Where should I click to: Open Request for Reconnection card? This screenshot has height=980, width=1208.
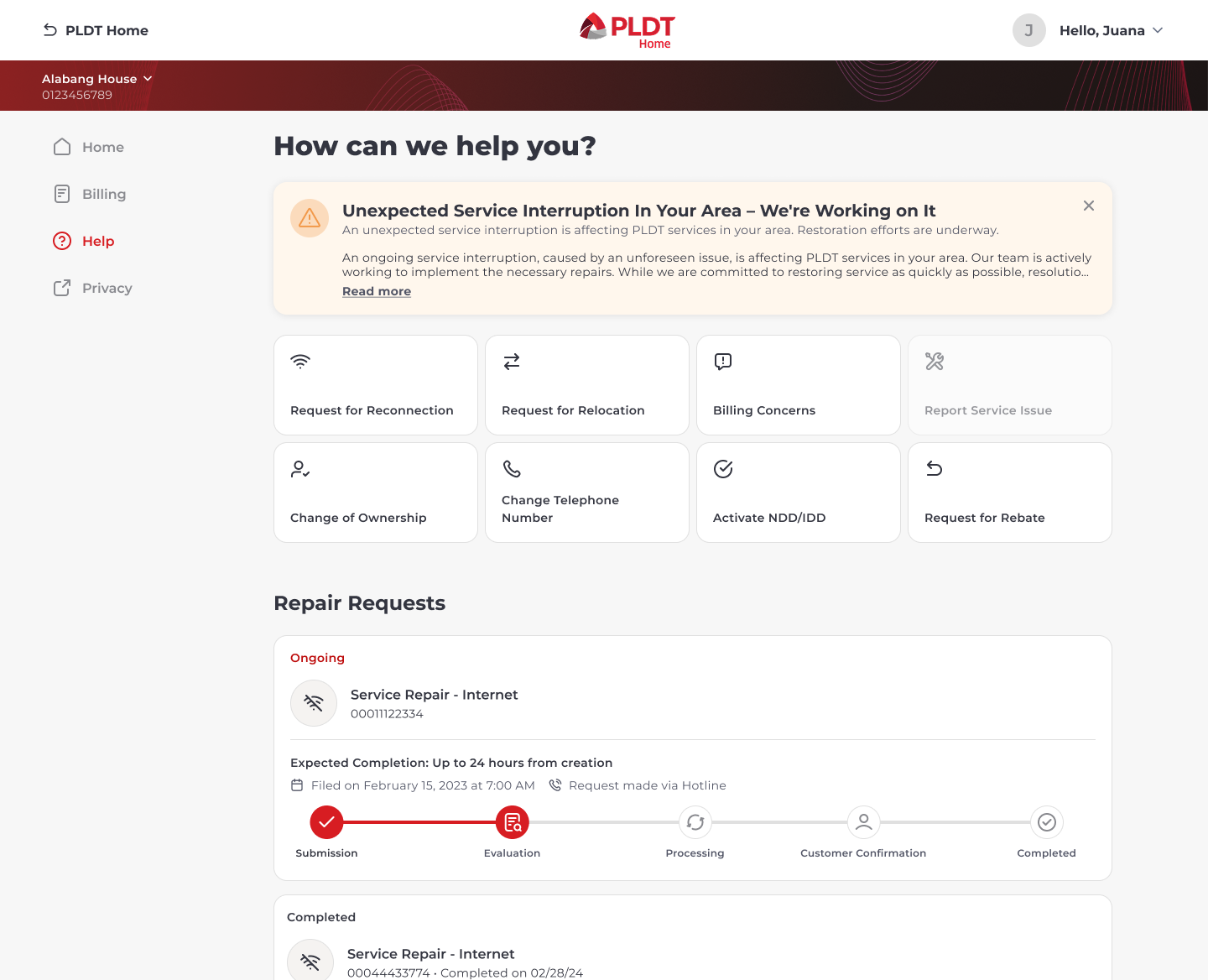(x=376, y=385)
